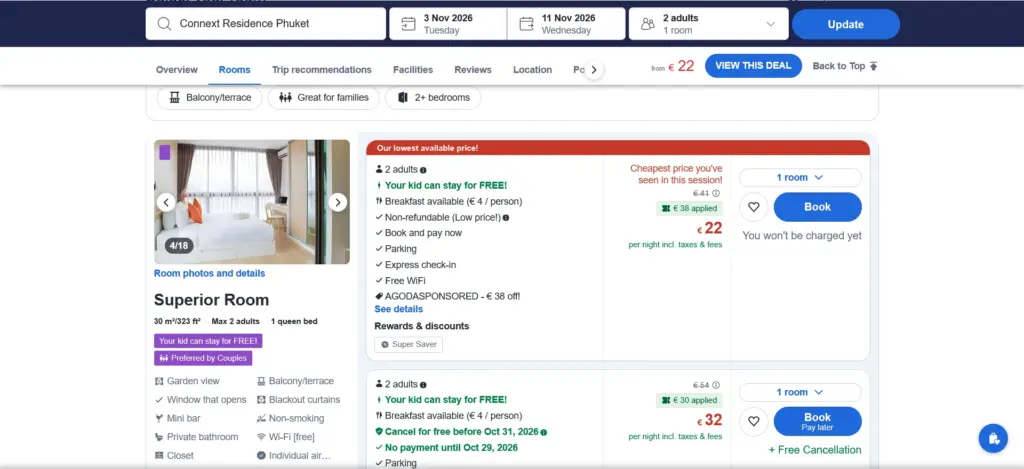Click Our lowest available price! banner
The width and height of the screenshot is (1024, 469).
618,148
